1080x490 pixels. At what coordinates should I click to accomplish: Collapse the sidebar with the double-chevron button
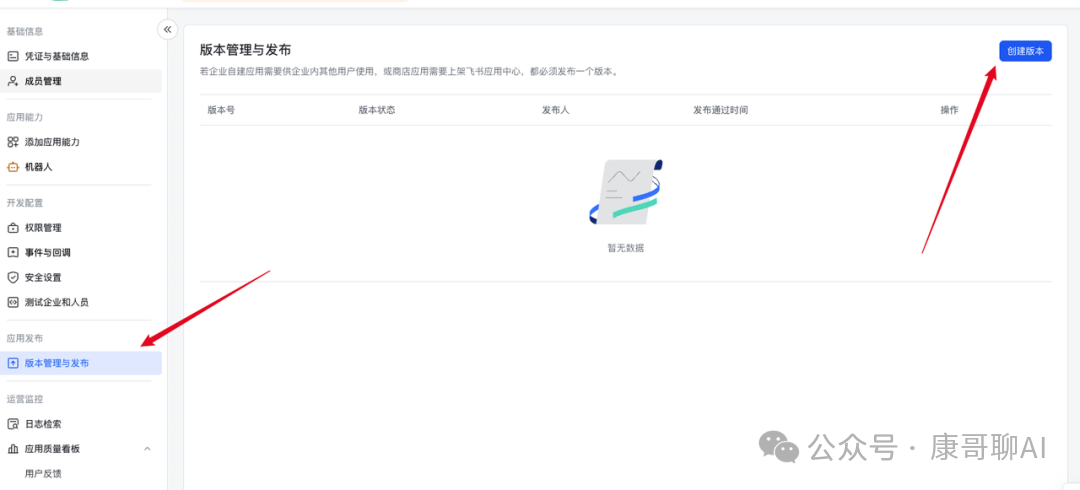tap(167, 30)
